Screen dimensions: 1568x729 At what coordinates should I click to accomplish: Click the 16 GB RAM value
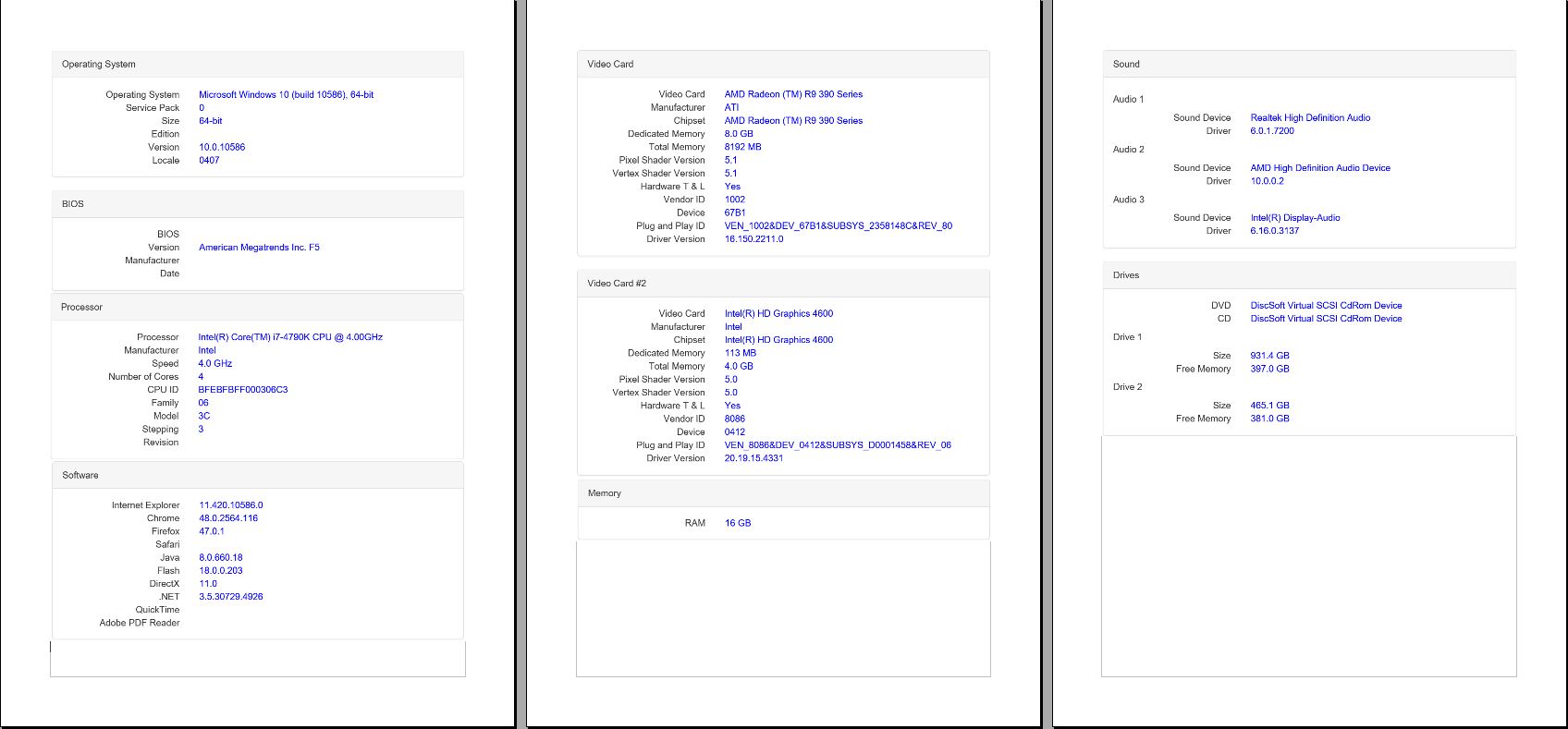coord(738,523)
